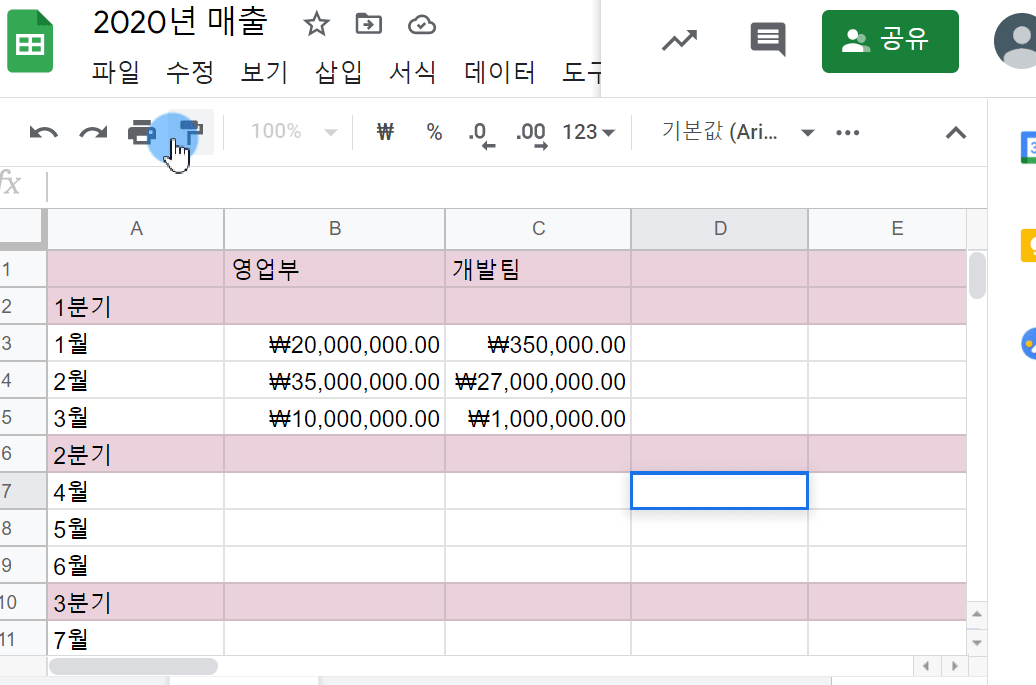Check the cloud save status icon

click(x=422, y=25)
